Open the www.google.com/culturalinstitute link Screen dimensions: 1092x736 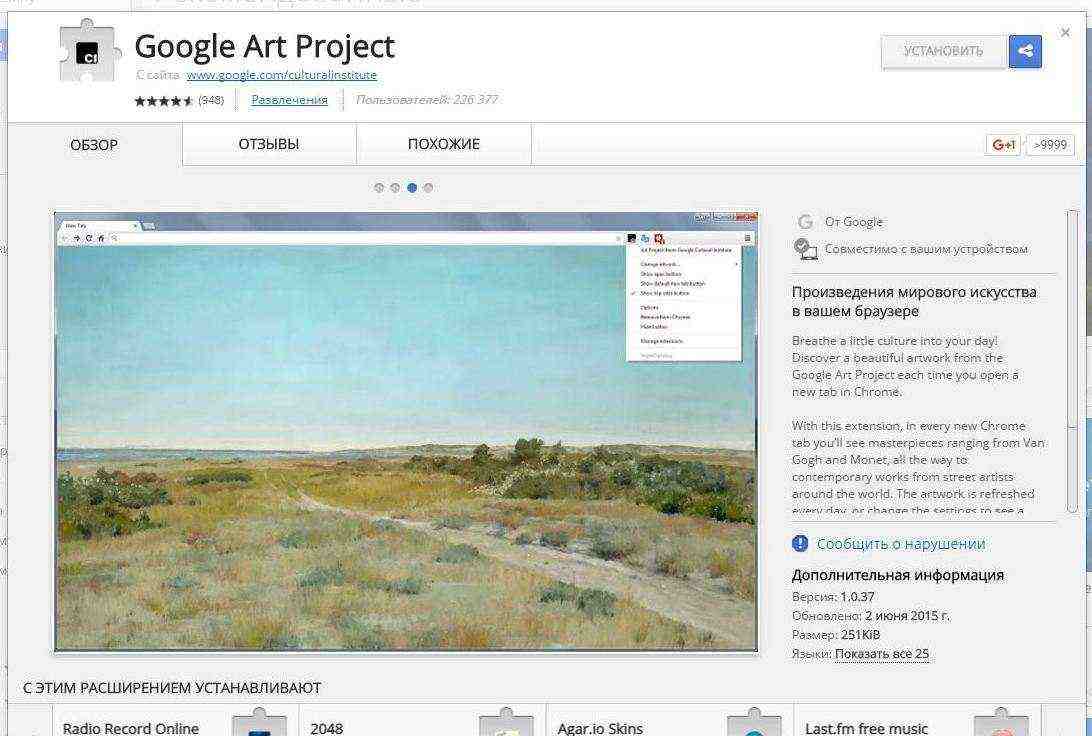[x=281, y=75]
